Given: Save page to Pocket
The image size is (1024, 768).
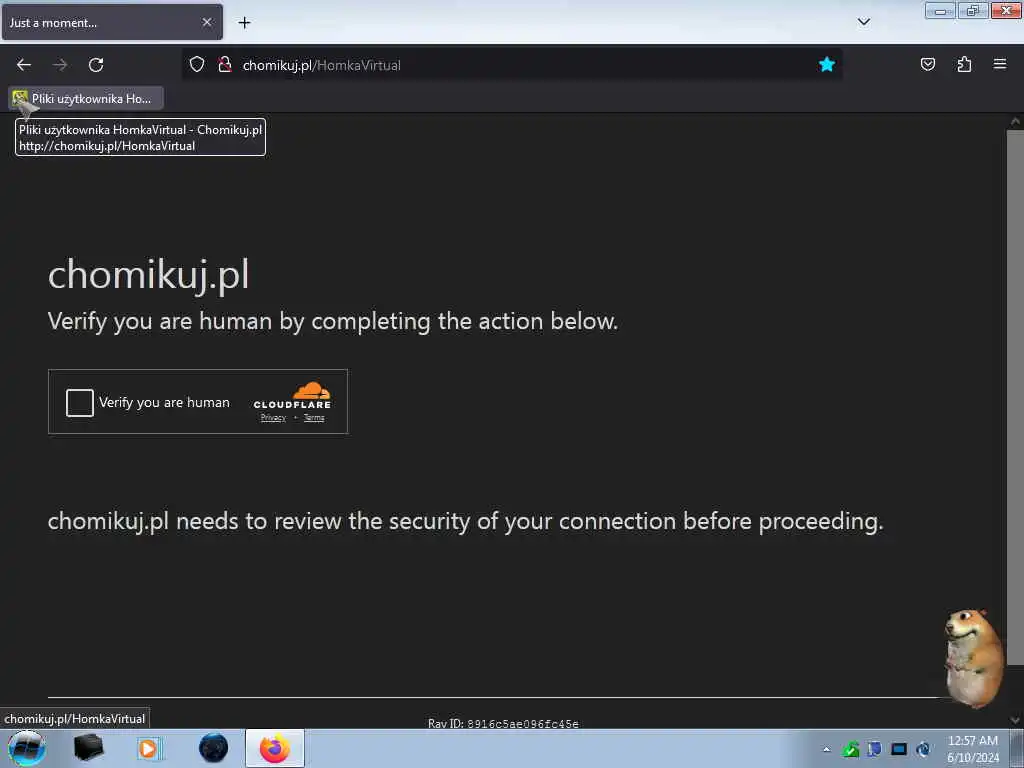Looking at the screenshot, I should click(927, 64).
